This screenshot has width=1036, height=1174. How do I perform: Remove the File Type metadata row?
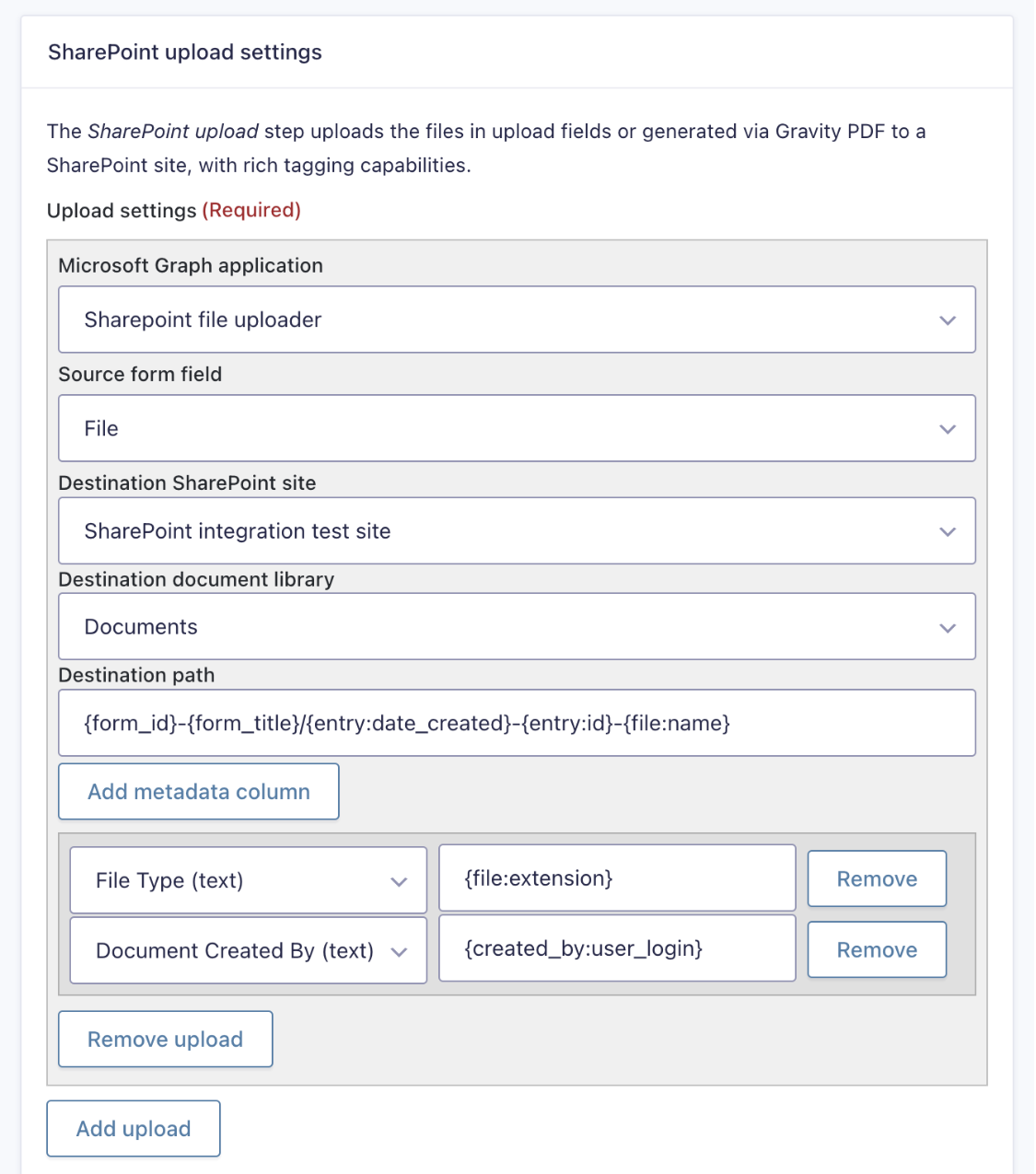(x=876, y=878)
